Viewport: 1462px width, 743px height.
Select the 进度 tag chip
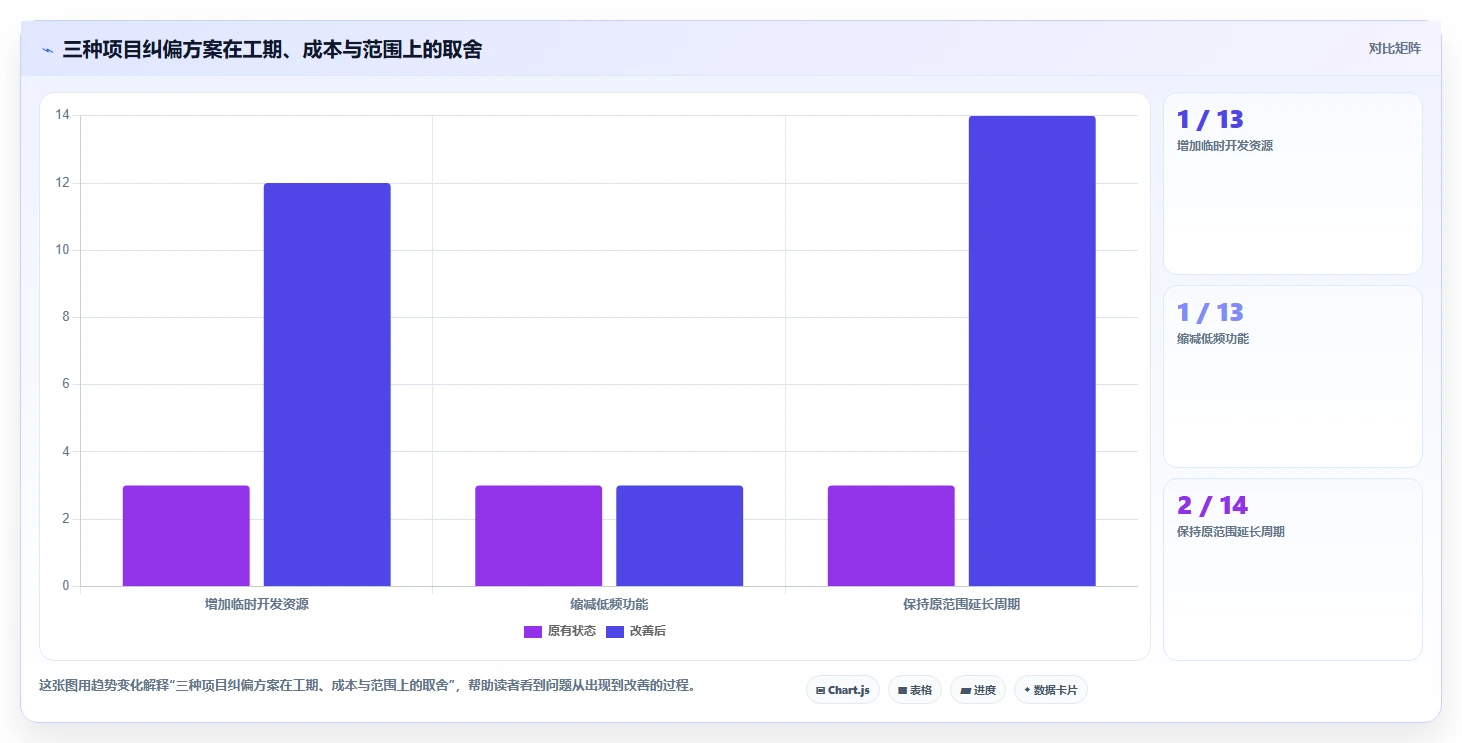click(978, 690)
